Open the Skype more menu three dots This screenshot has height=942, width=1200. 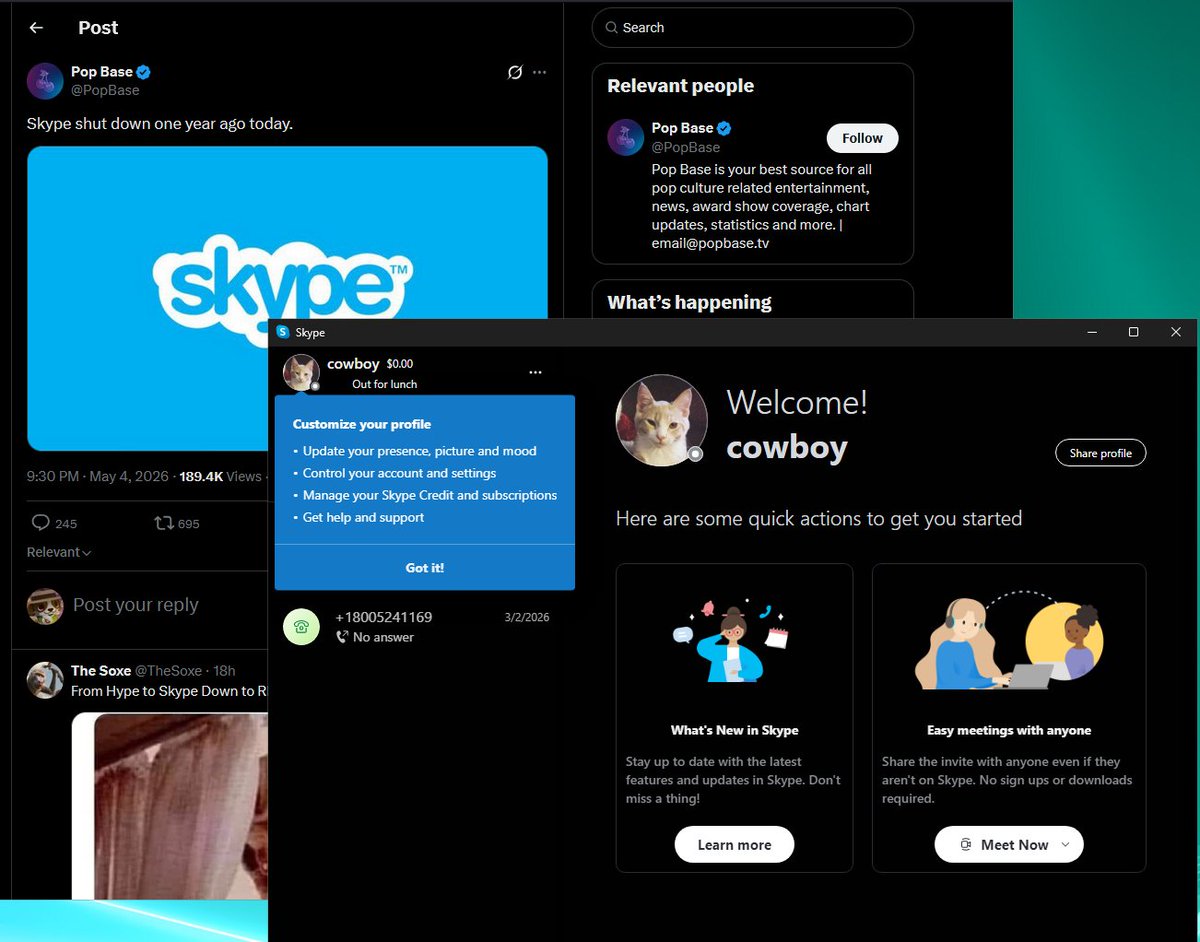(x=535, y=372)
